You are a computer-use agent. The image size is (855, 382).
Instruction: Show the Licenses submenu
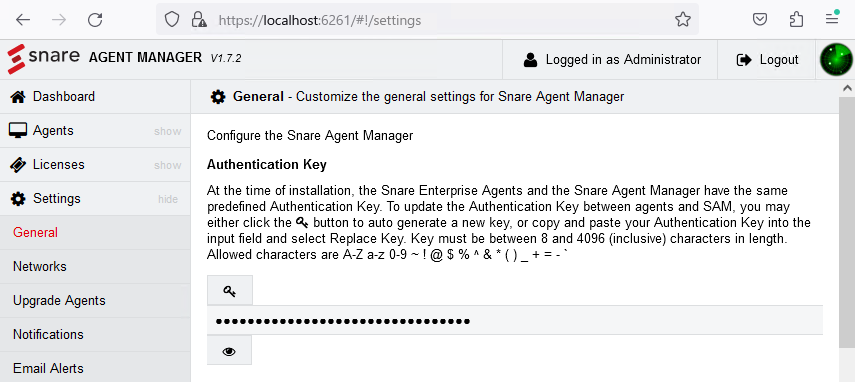(x=167, y=165)
